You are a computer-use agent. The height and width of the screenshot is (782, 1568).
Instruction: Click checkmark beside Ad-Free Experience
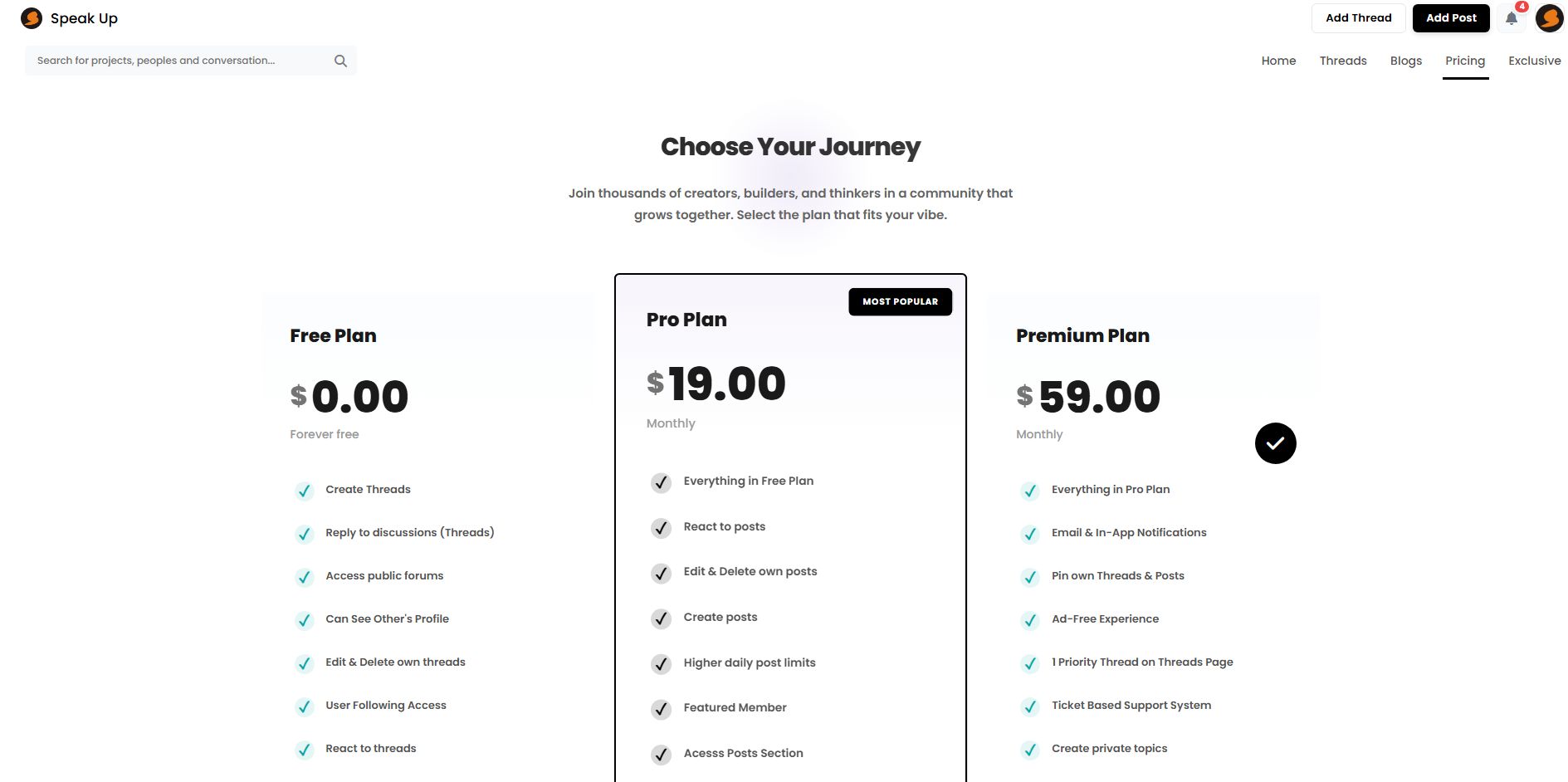1030,620
